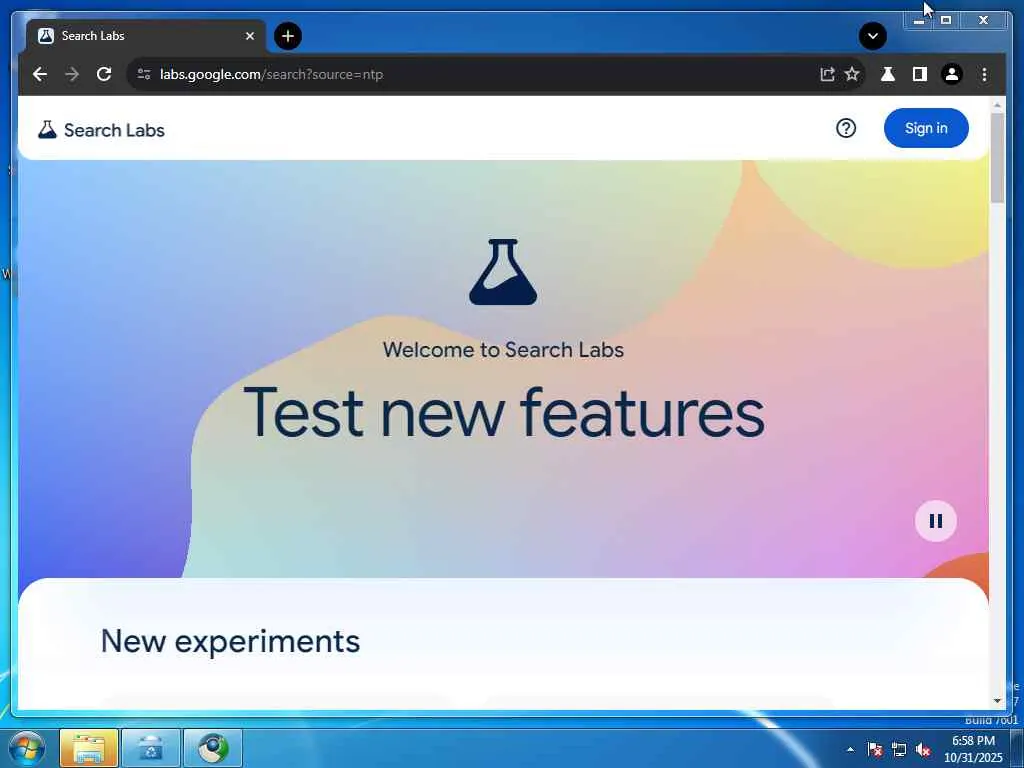Click the large flask icon in hero
The height and width of the screenshot is (768, 1024).
(x=503, y=272)
